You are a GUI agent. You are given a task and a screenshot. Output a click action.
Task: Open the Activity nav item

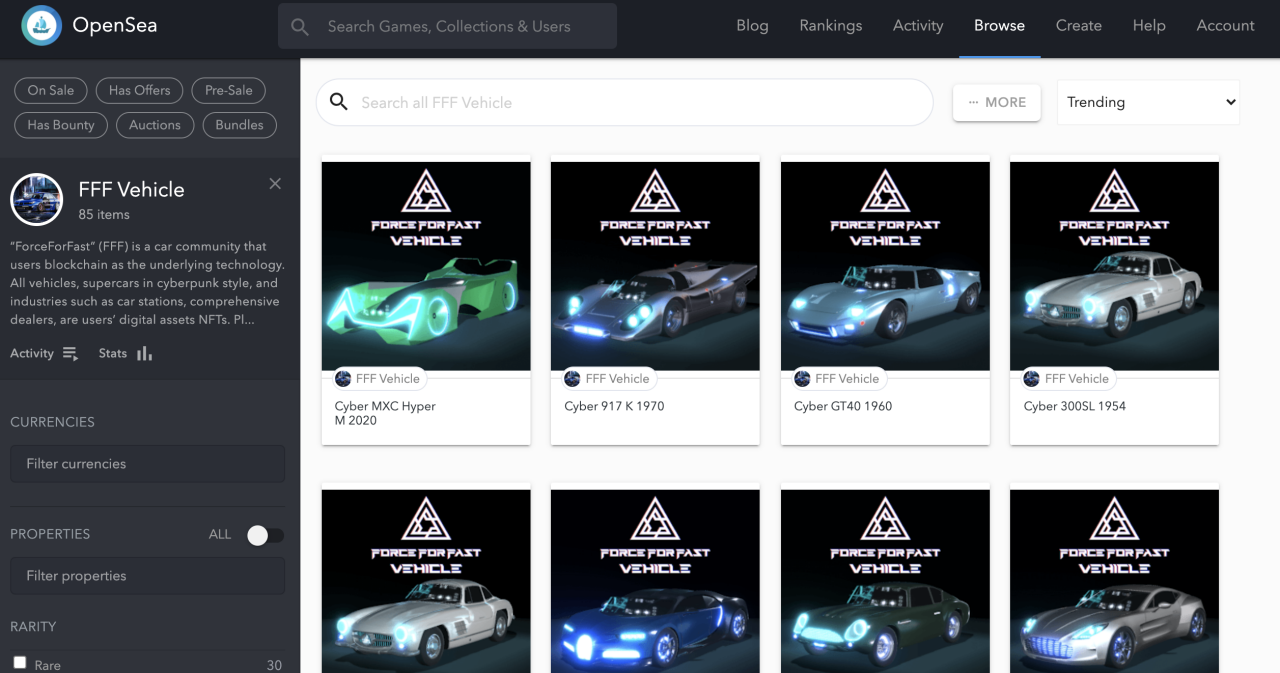(x=918, y=26)
